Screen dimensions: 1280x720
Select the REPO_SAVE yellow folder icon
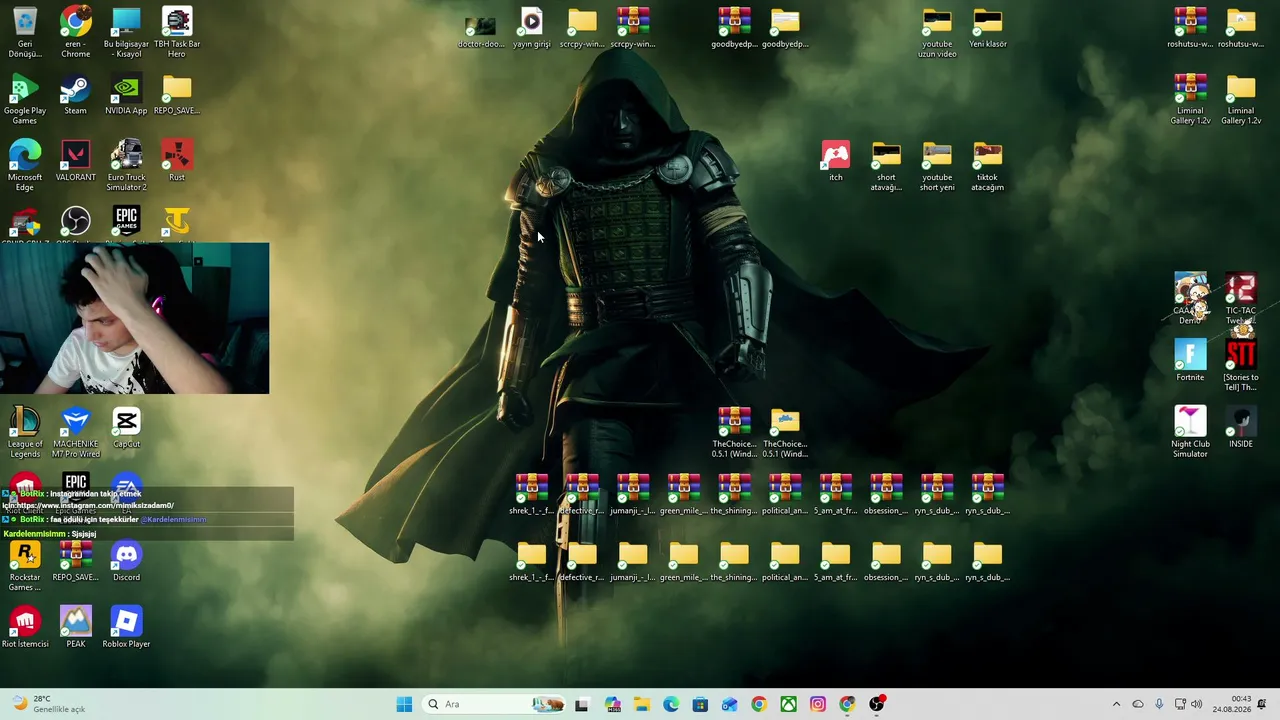pyautogui.click(x=177, y=94)
